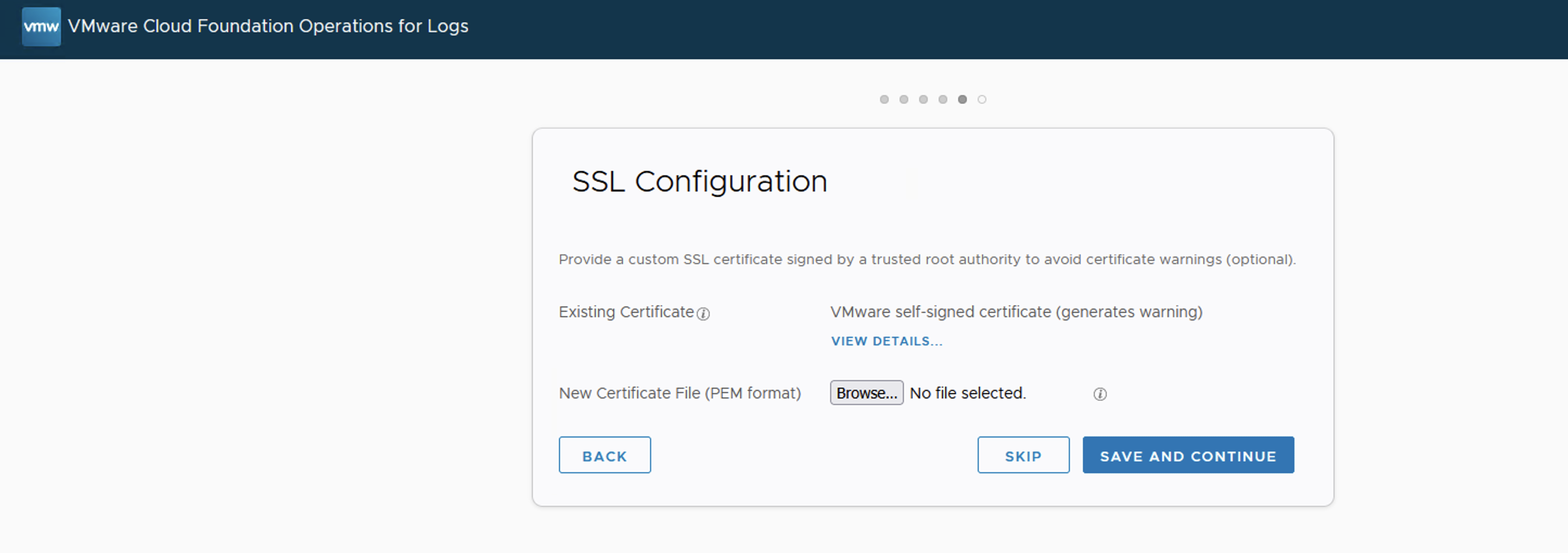Click the No file selected field
Screen dimensions: 1568x553
[967, 394]
